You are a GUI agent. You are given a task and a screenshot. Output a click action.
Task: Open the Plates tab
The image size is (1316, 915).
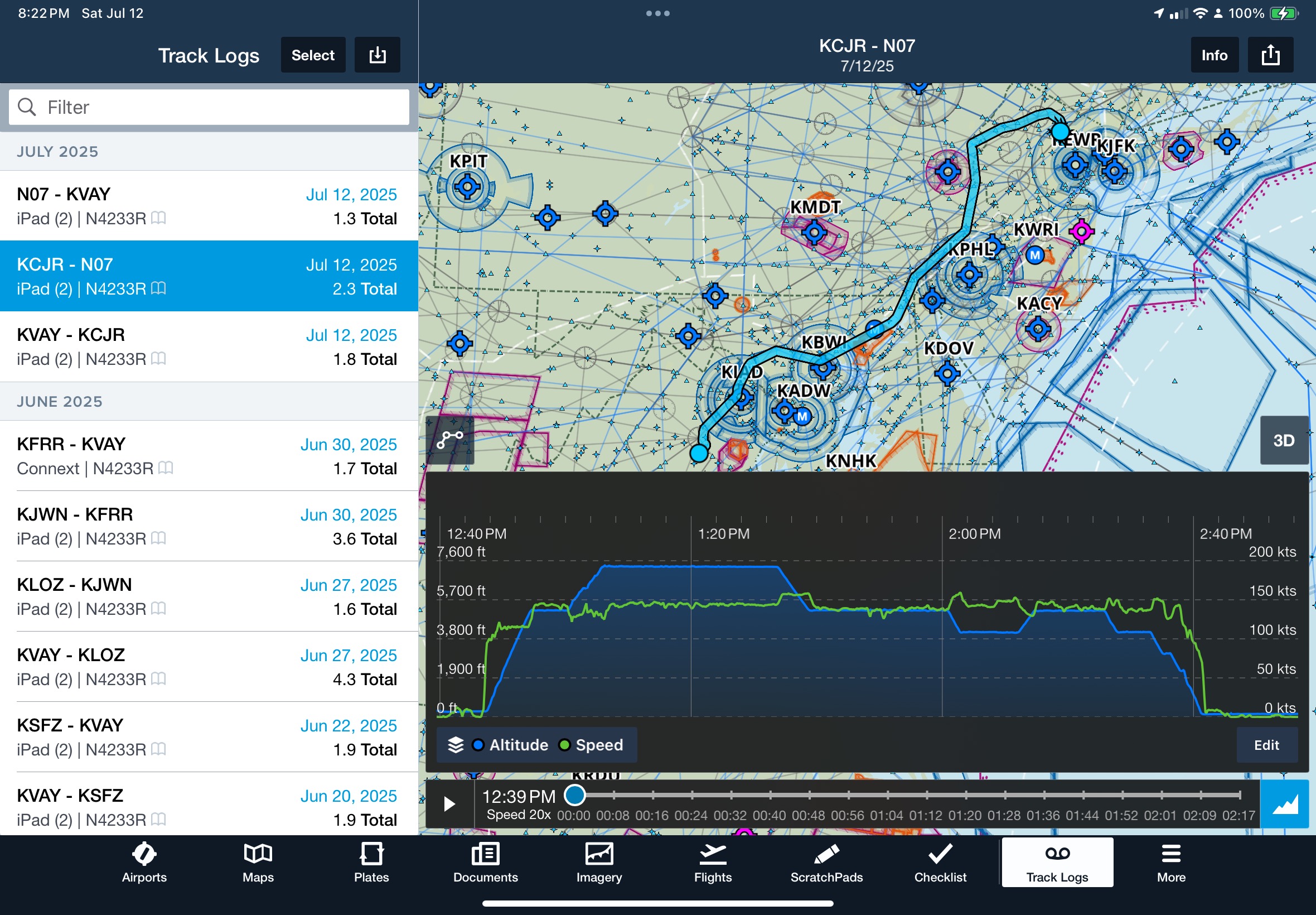[x=371, y=862]
